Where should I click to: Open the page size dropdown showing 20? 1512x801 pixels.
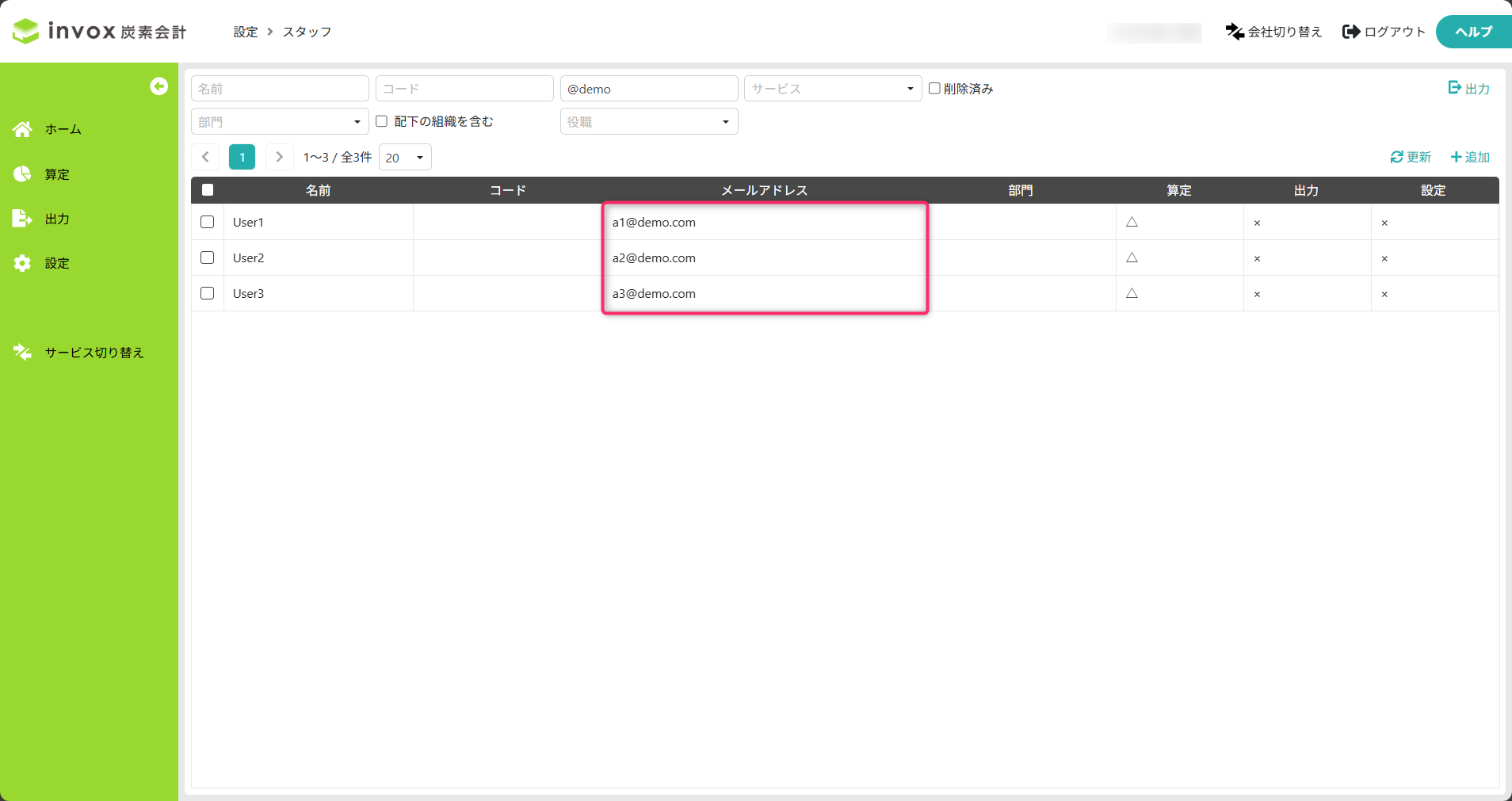(x=405, y=157)
